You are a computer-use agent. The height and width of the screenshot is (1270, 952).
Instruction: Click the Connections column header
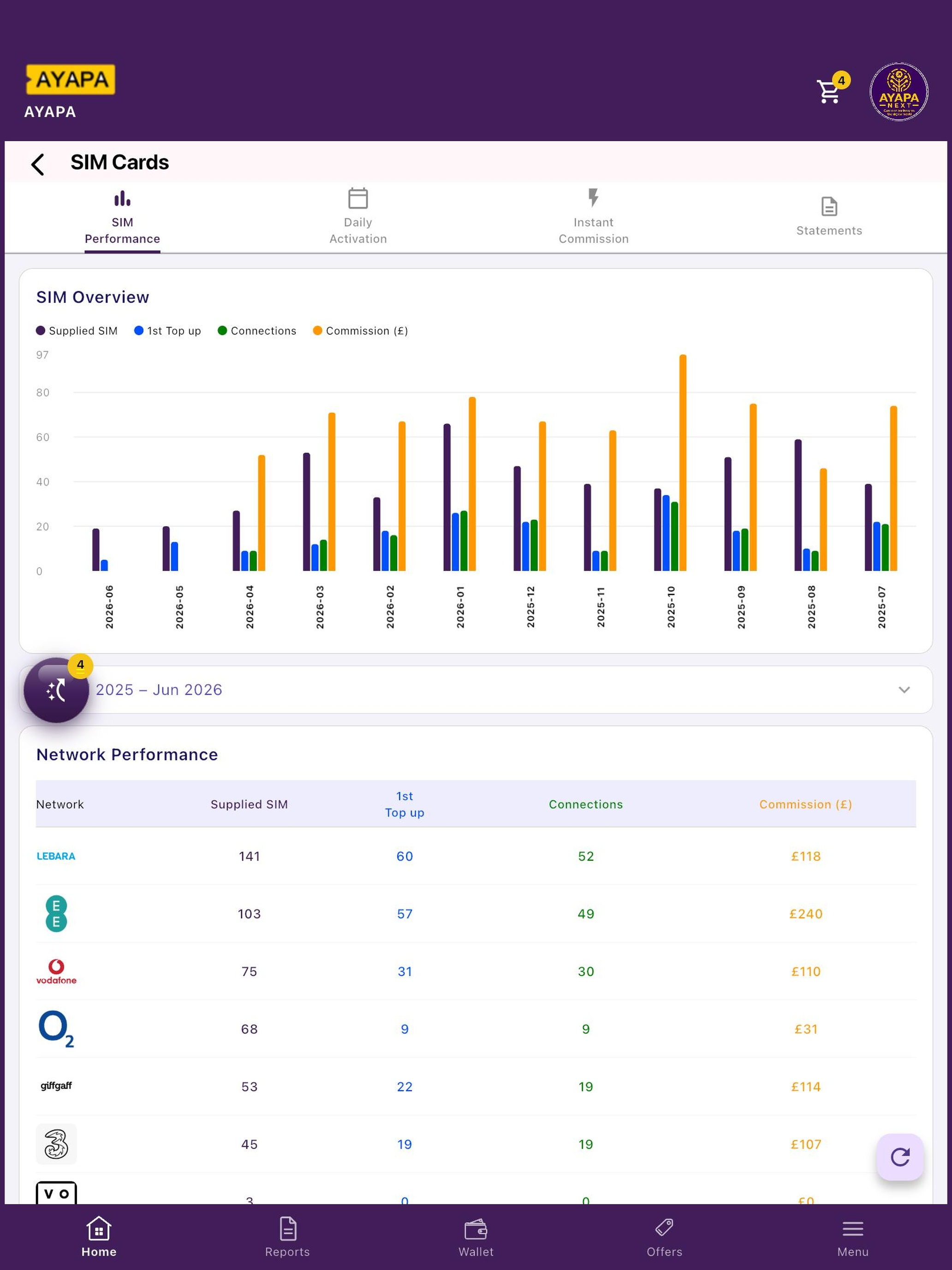(586, 804)
